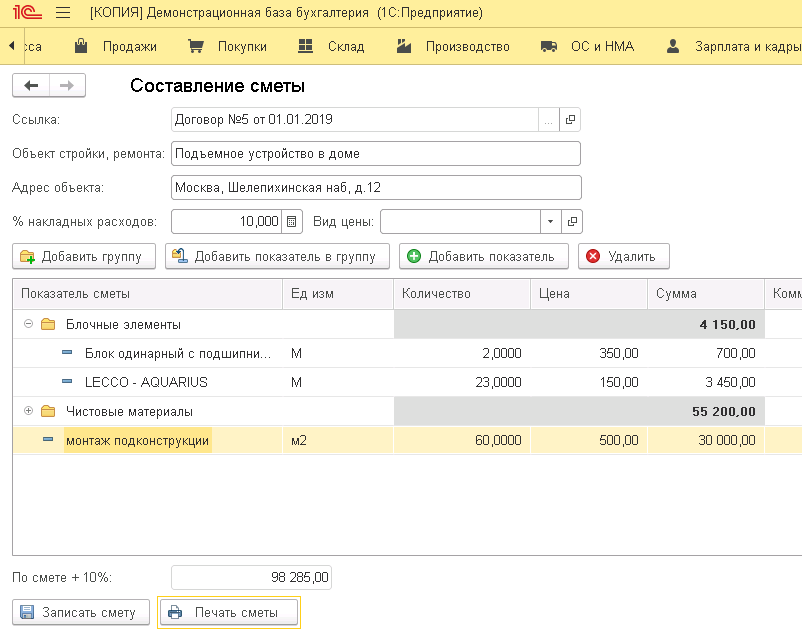Click the back navigation arrow

click(x=30, y=86)
